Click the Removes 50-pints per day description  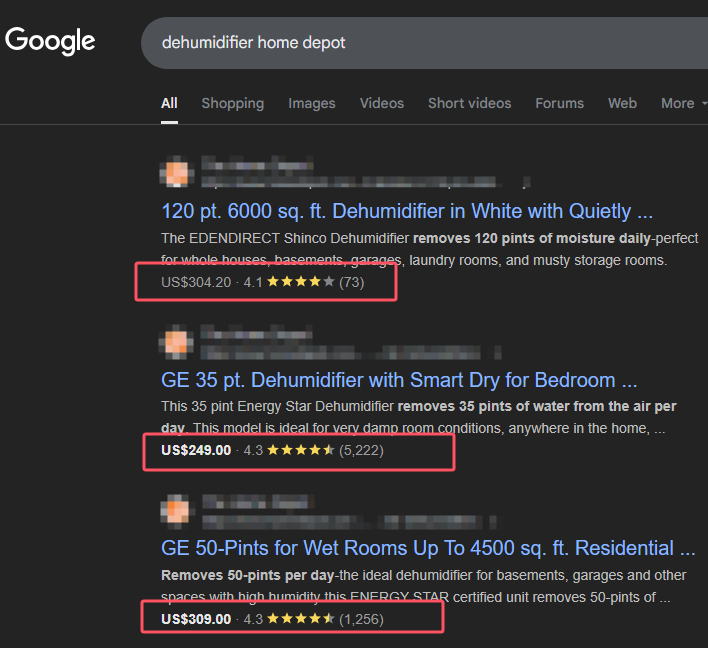[x=424, y=586]
